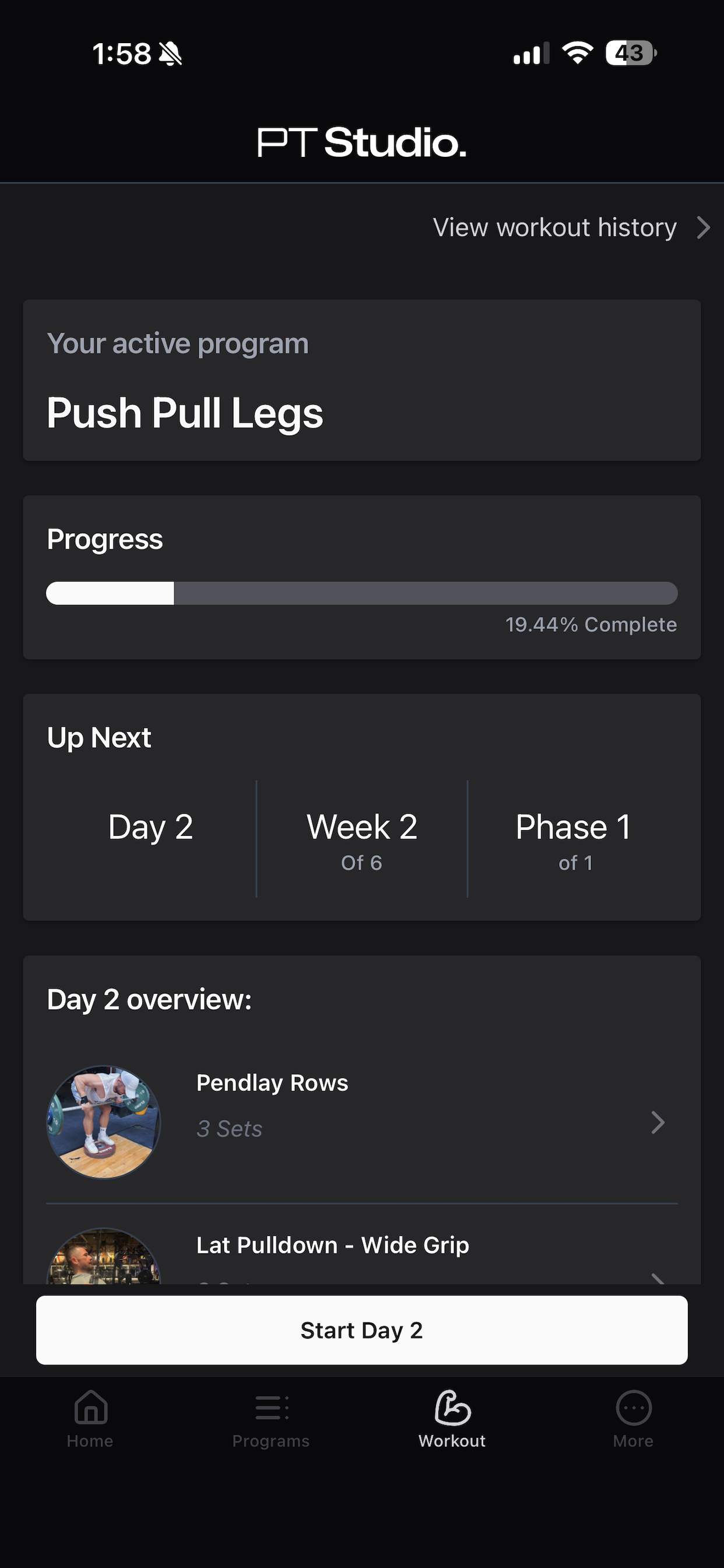Viewport: 724px width, 1568px height.
Task: Expand Lat Pulldown - Wide Grip chevron
Action: point(658,1277)
